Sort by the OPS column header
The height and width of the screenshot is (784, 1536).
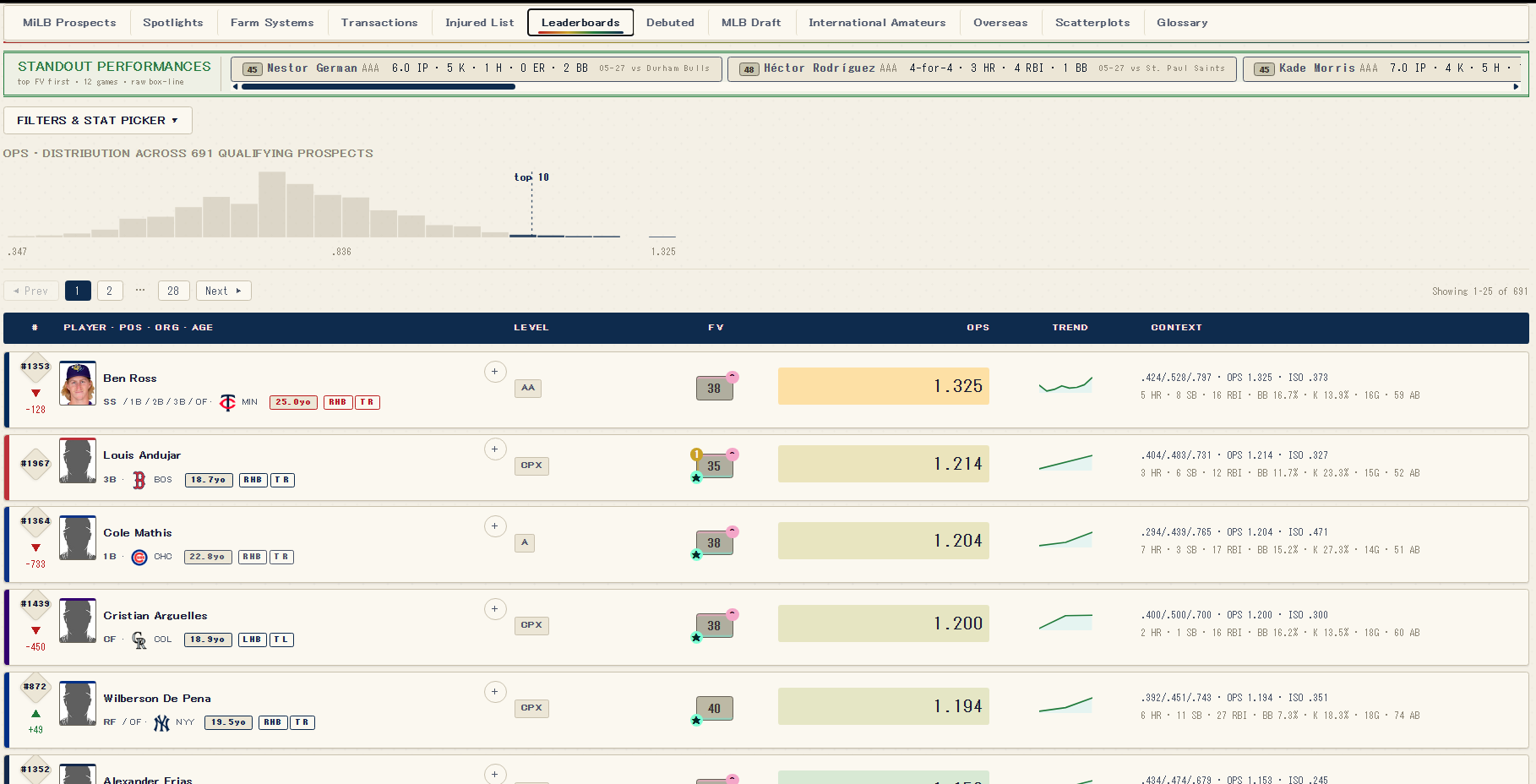[978, 328]
